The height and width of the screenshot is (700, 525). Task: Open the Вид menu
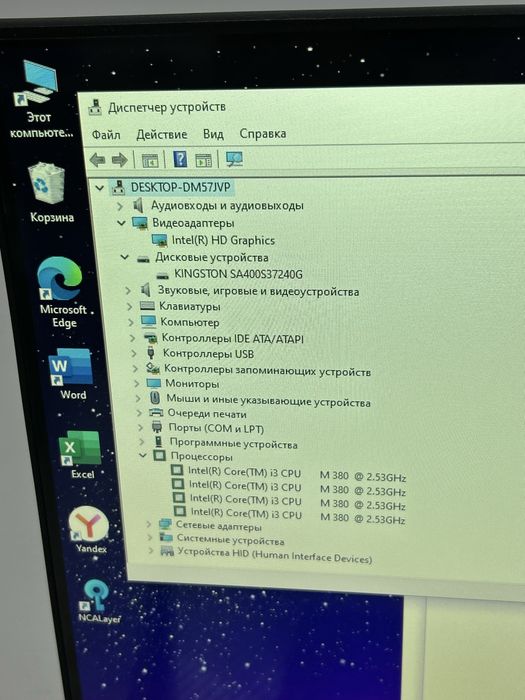213,134
